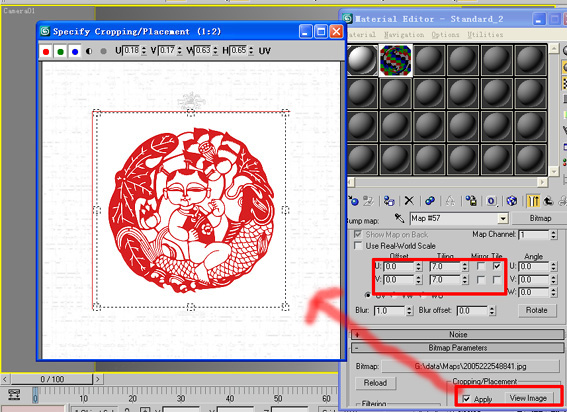Click the bitmap file path button

(471, 366)
